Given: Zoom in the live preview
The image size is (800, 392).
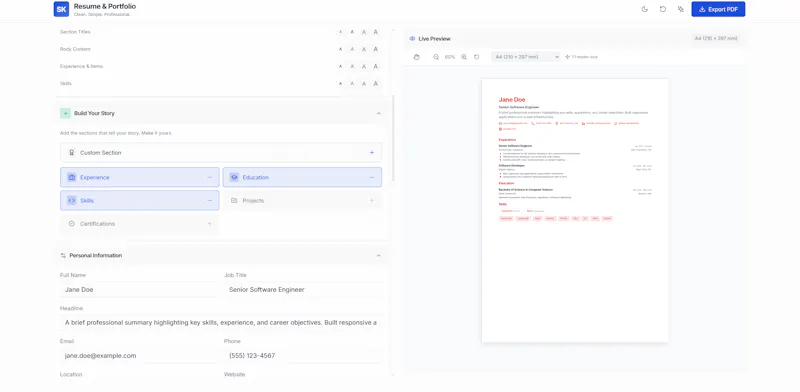Looking at the screenshot, I should (464, 57).
